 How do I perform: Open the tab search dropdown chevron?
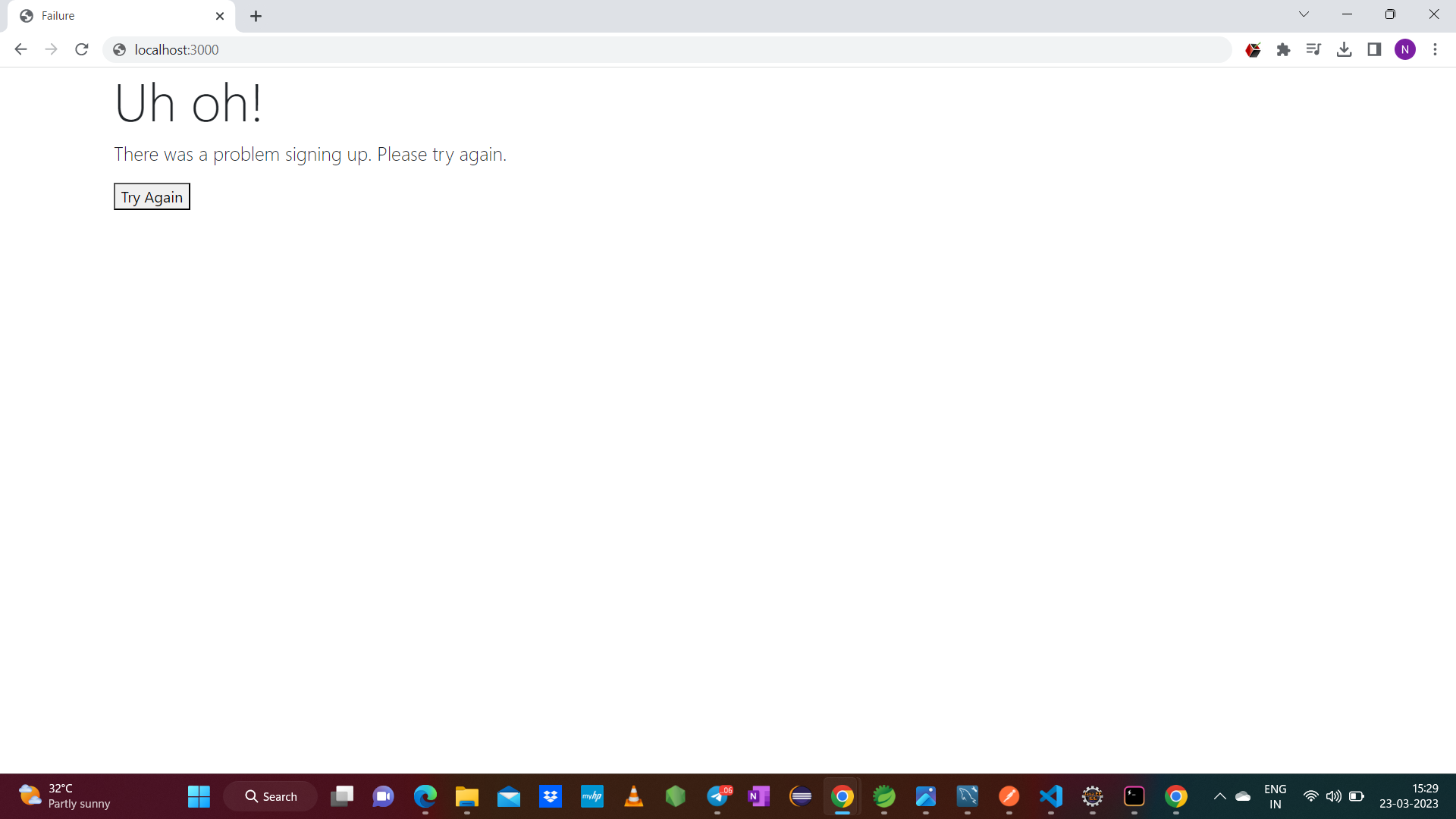(1304, 14)
